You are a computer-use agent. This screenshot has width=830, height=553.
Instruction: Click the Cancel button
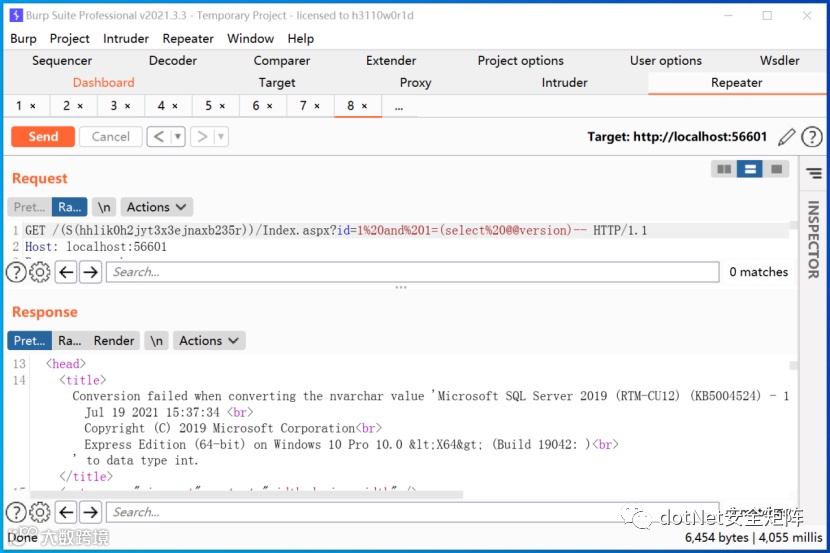(111, 137)
